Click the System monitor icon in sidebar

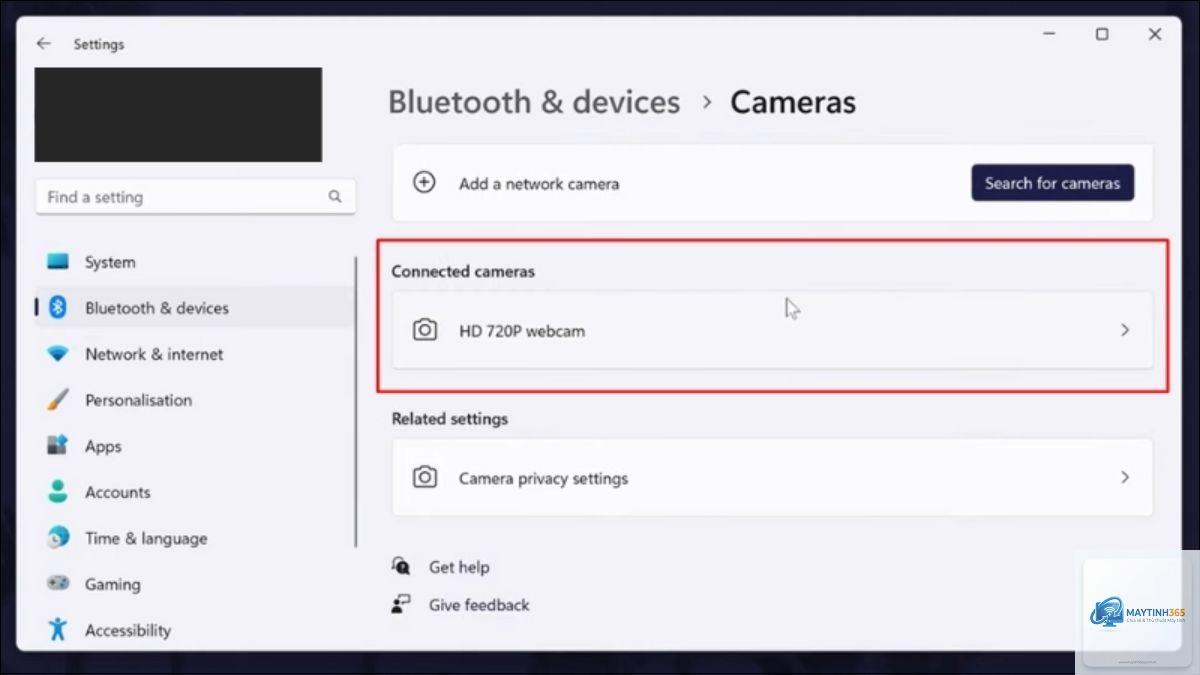pyautogui.click(x=58, y=262)
